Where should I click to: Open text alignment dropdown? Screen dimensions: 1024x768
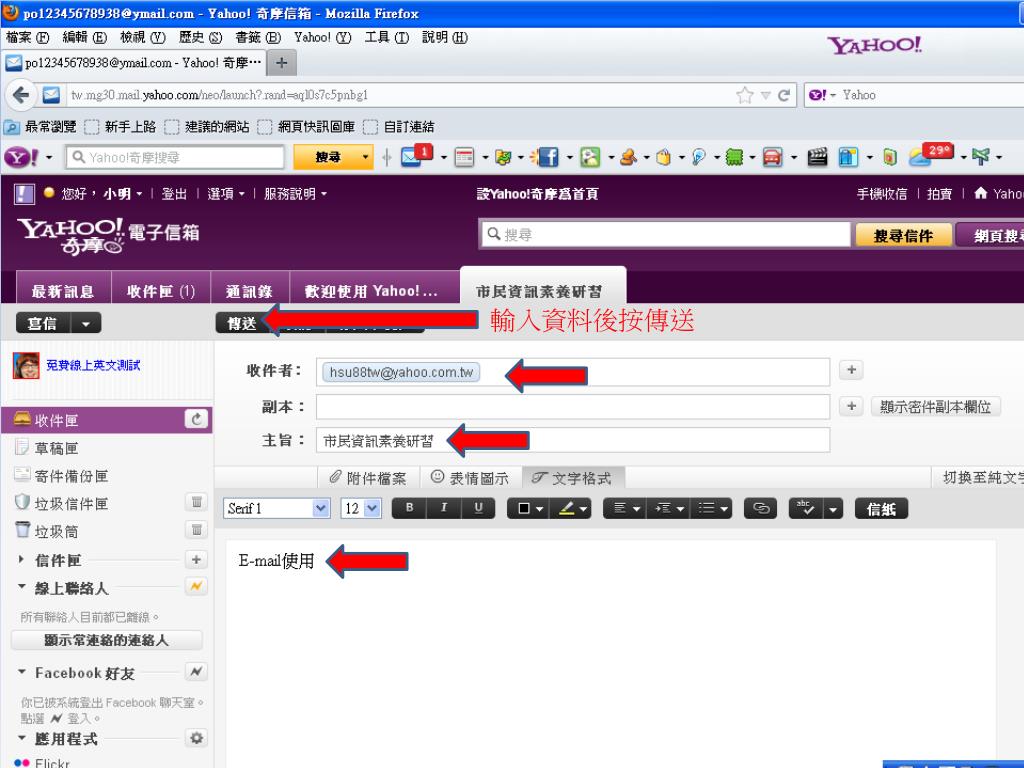click(x=624, y=508)
